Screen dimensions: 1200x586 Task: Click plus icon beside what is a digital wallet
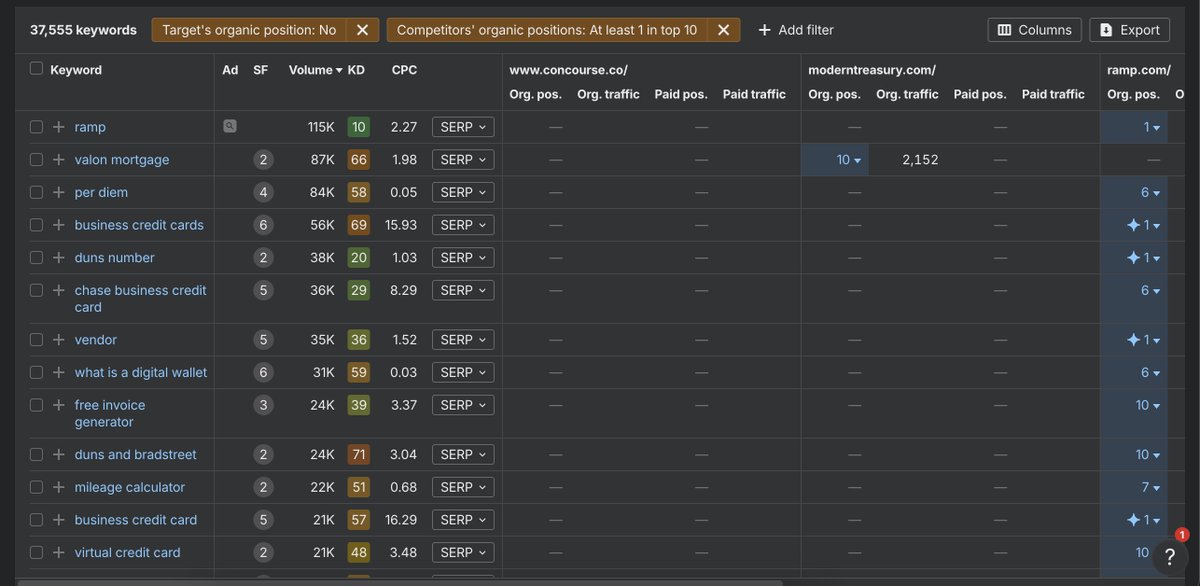point(59,372)
